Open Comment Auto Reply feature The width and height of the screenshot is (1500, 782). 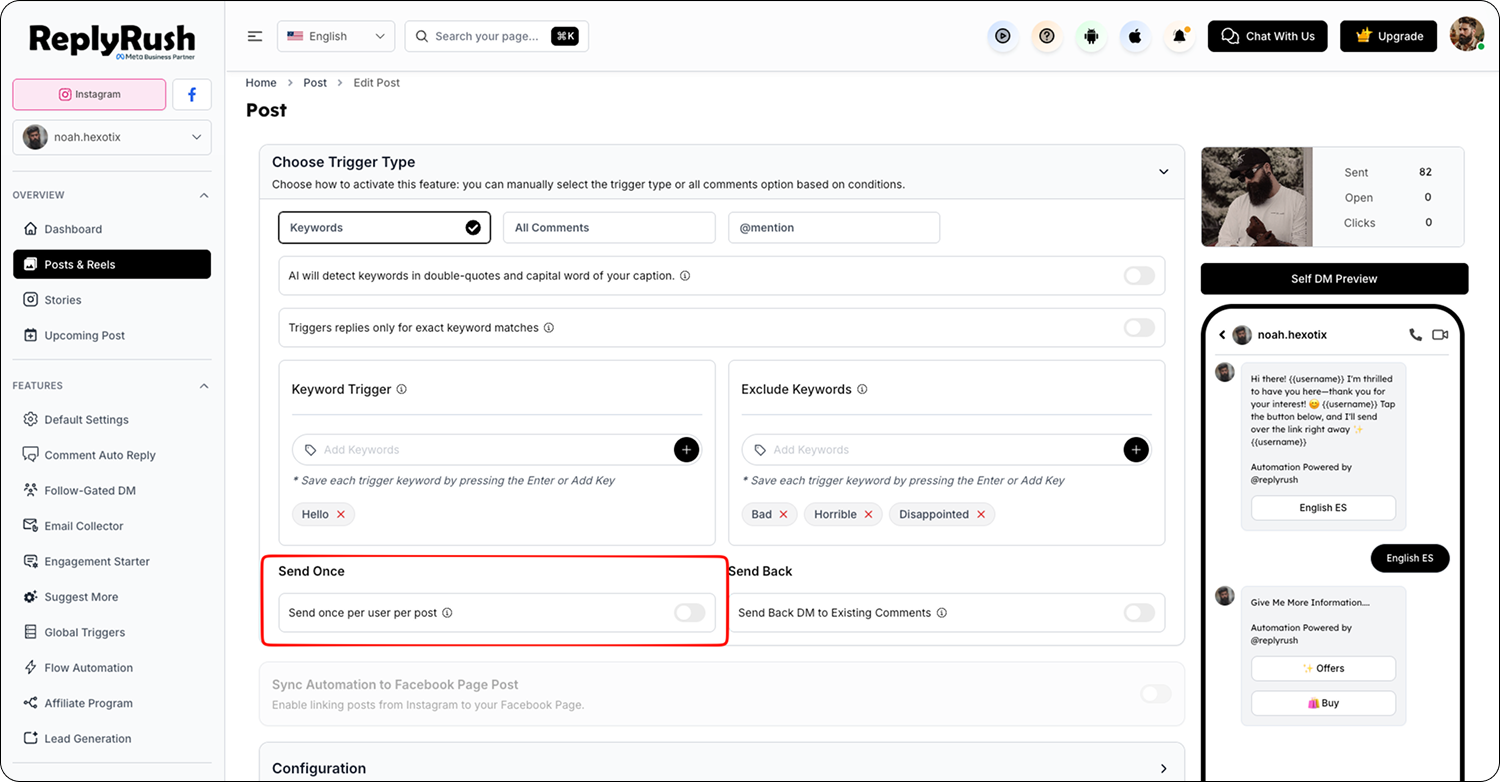coord(112,455)
